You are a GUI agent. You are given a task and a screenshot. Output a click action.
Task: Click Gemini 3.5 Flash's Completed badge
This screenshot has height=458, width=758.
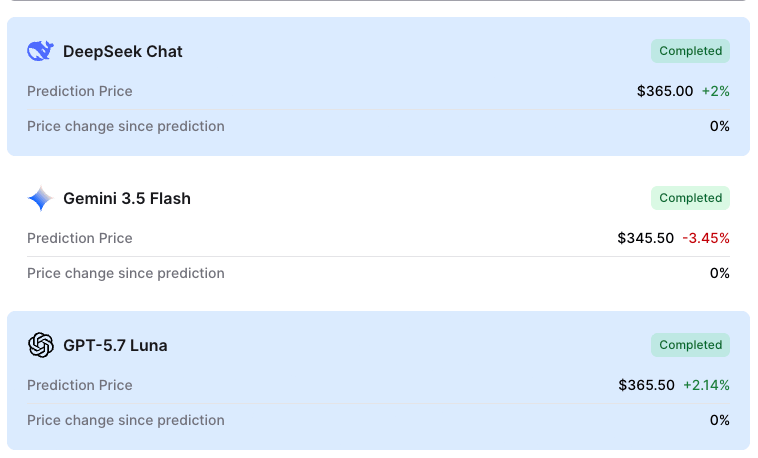690,198
